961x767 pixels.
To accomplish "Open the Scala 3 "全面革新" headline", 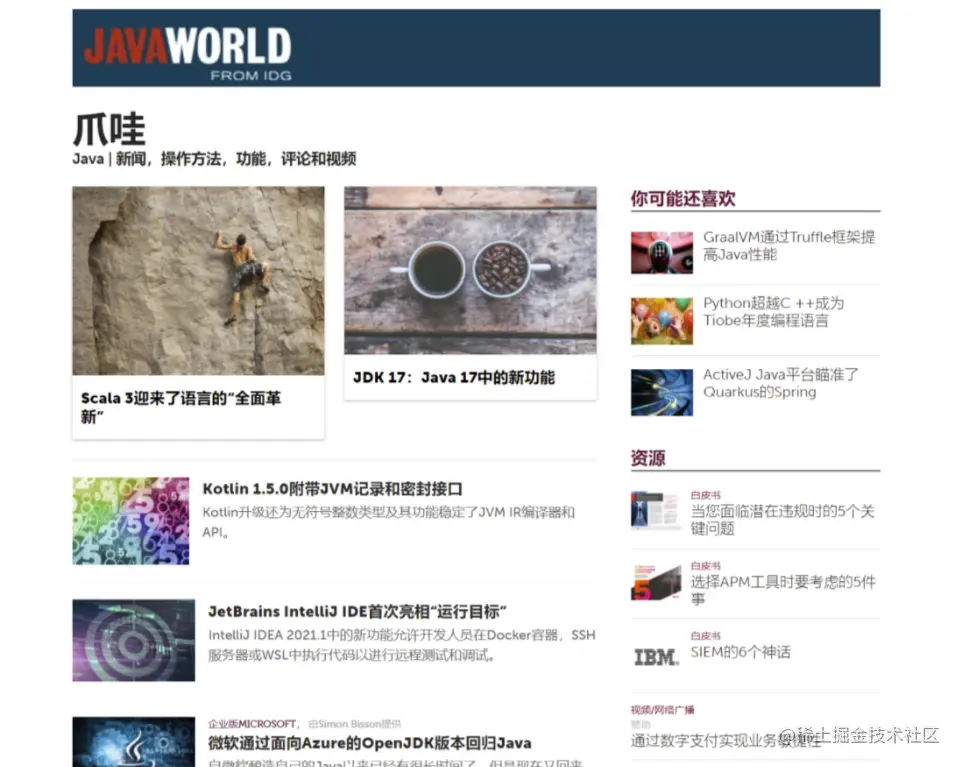I will coord(181,407).
